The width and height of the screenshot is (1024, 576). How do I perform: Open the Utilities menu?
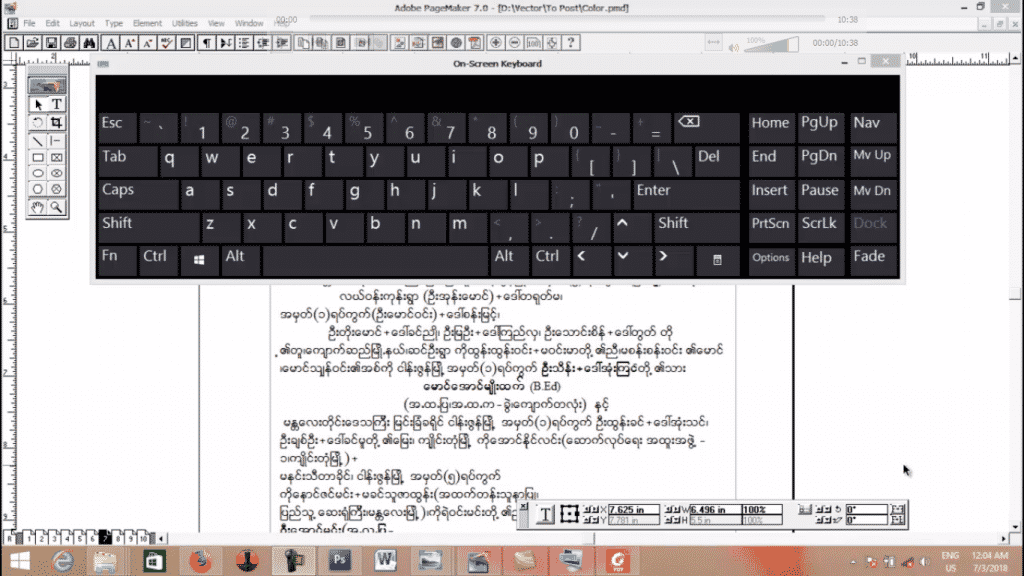(x=184, y=23)
